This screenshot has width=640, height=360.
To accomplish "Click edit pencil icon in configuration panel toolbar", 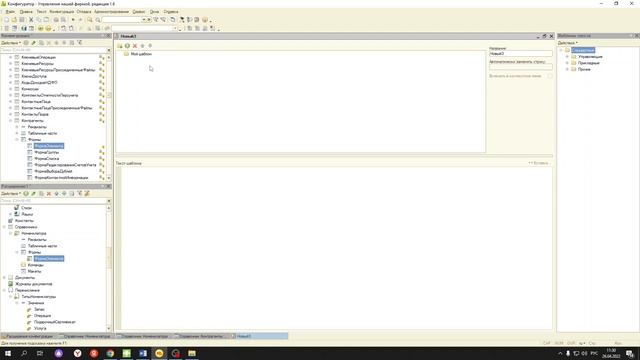I will [x=33, y=43].
